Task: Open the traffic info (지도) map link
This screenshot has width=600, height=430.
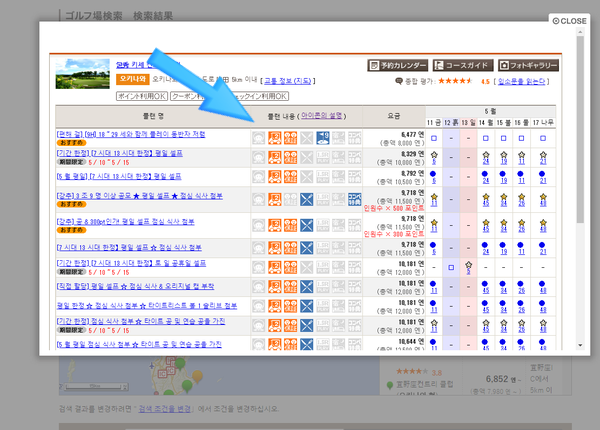Action: point(287,81)
